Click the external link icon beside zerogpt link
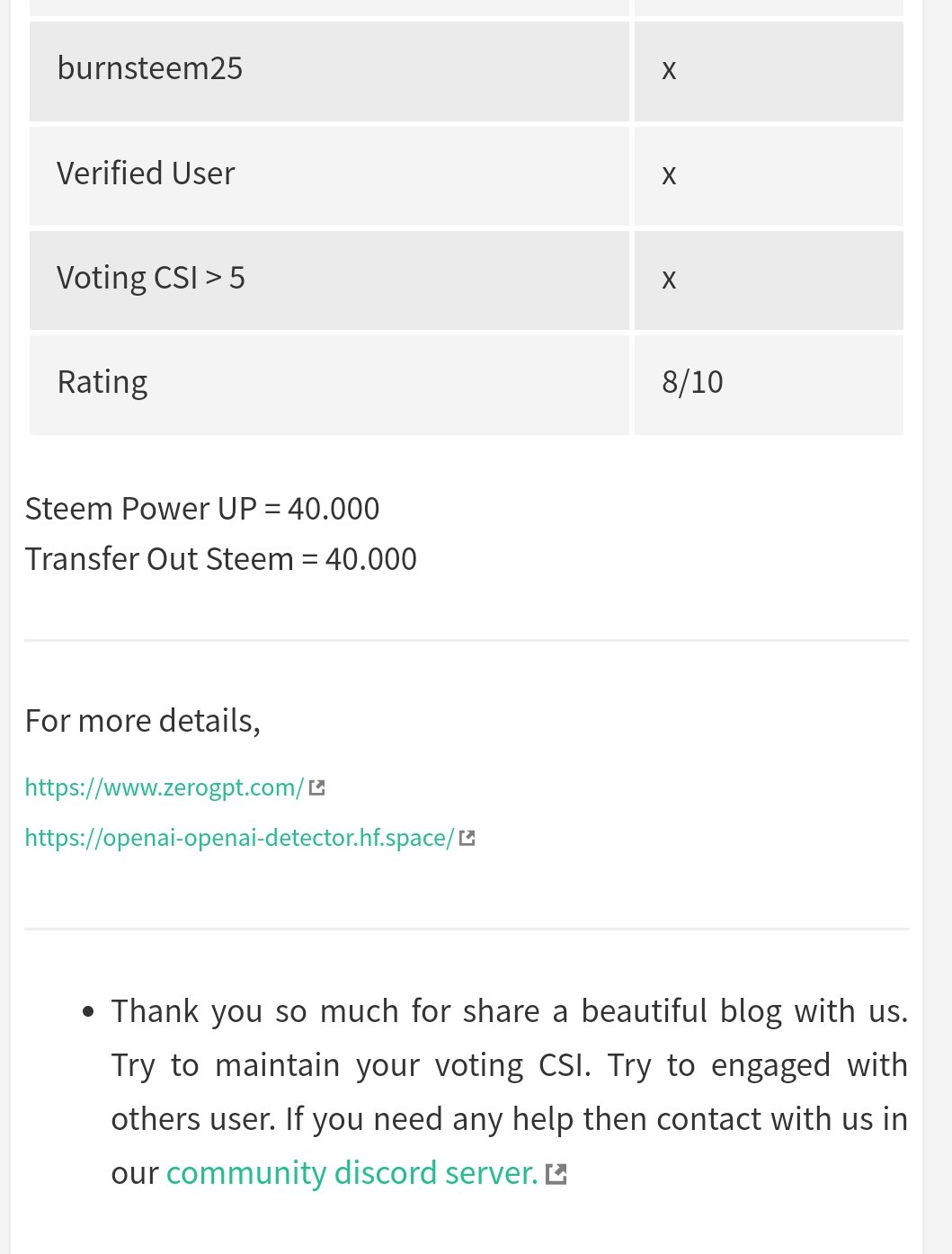 316,788
